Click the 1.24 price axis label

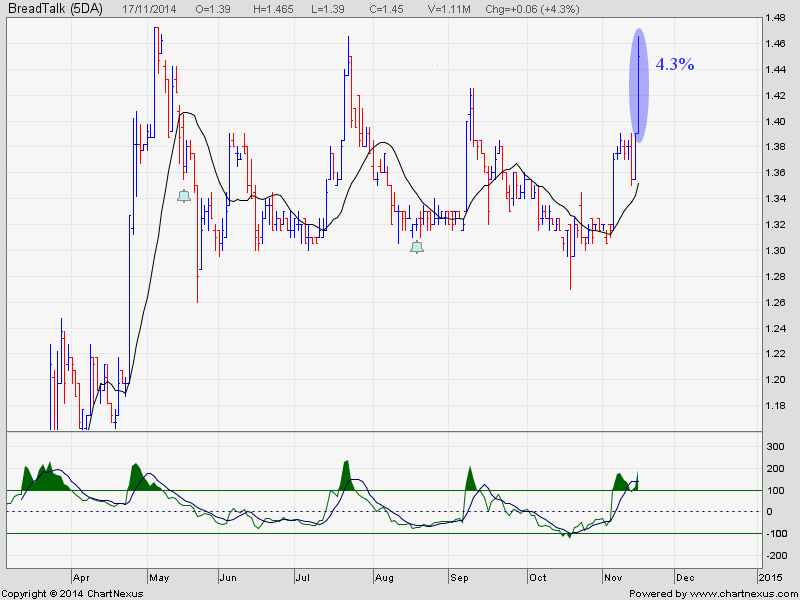(x=776, y=328)
